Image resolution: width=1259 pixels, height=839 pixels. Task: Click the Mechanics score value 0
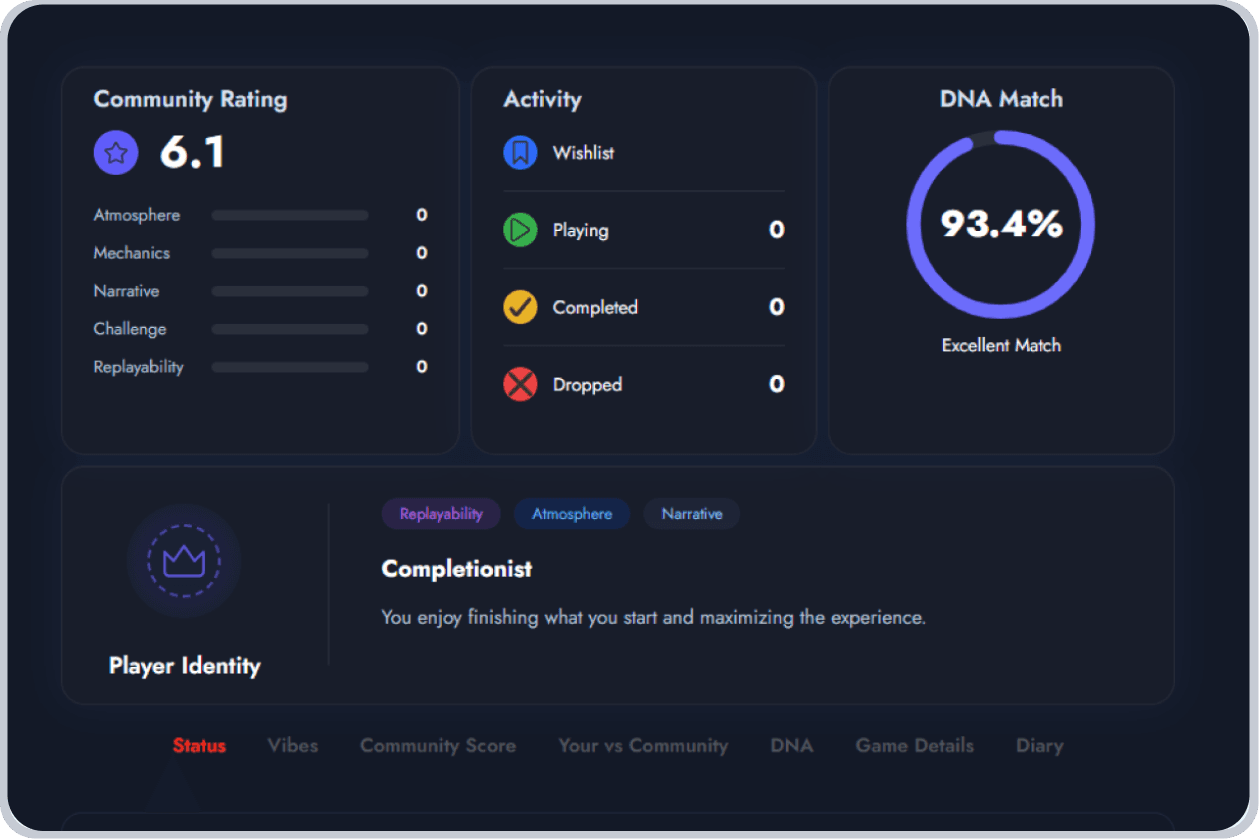[422, 253]
